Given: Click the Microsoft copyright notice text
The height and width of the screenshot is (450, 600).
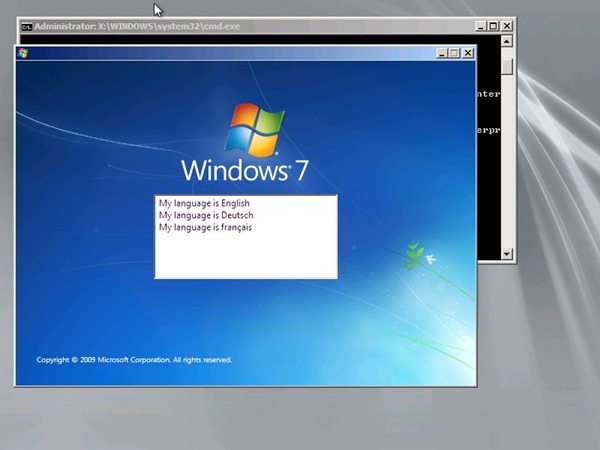Looking at the screenshot, I should (x=134, y=360).
